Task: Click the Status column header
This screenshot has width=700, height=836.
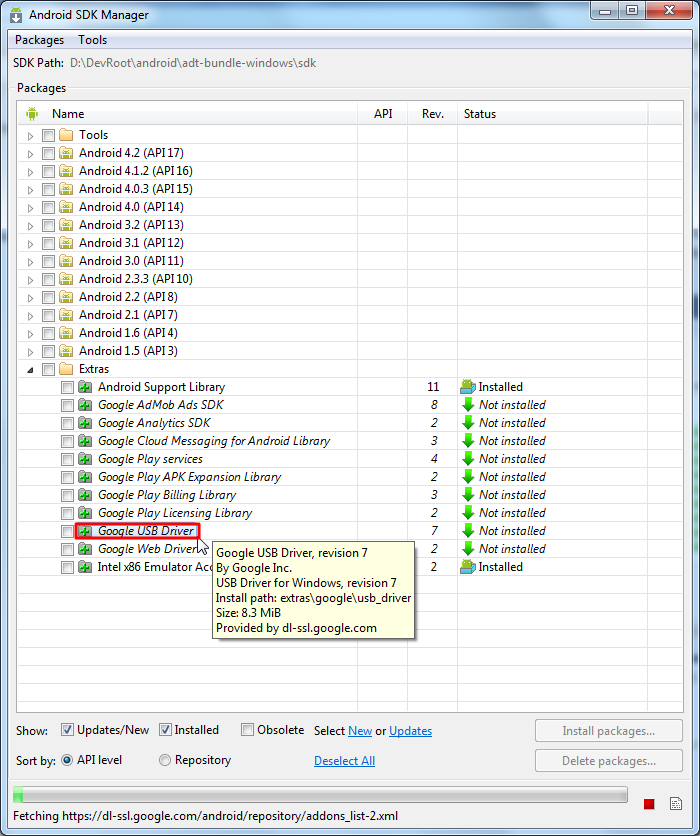Action: (x=552, y=114)
